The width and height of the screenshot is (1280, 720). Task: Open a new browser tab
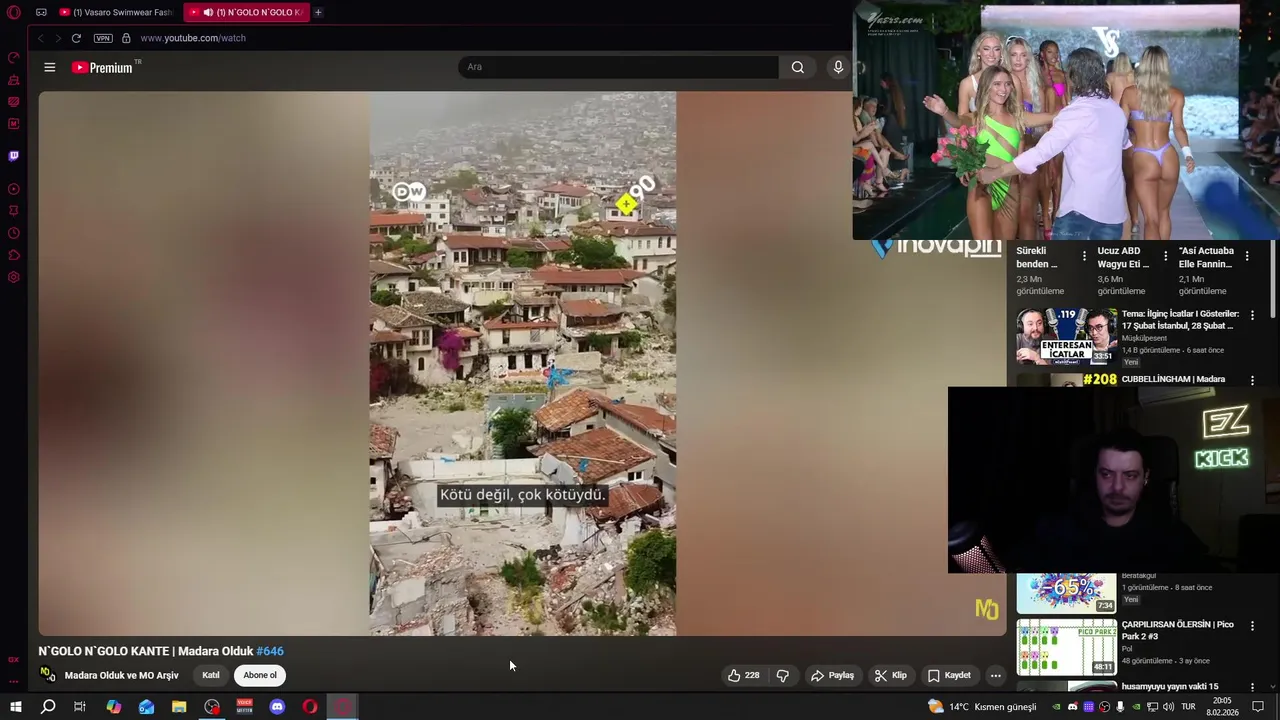pos(318,12)
